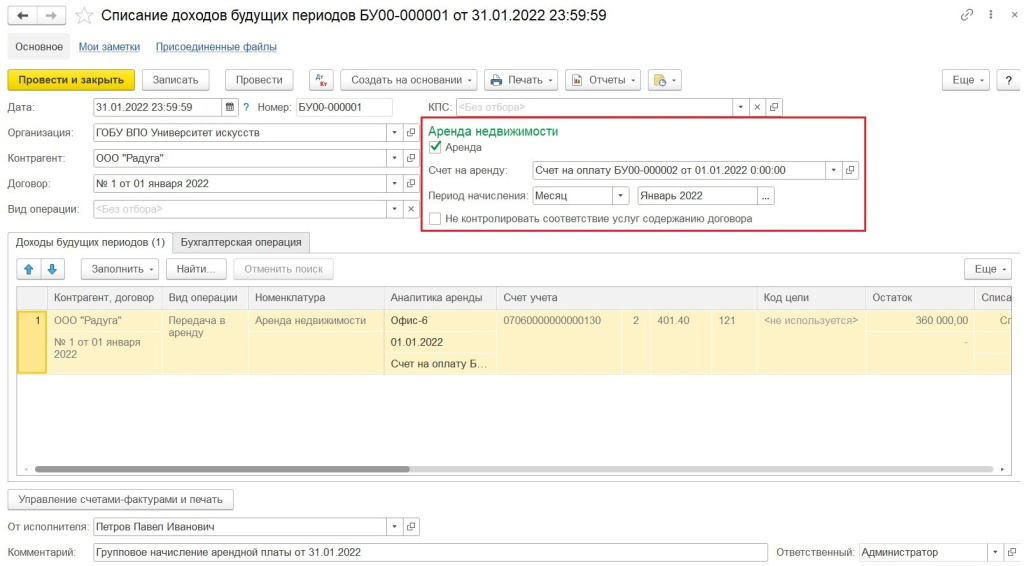Click Управление счетами-фактурами и печать button
Screen dimensions: 1024x566
click(121, 499)
